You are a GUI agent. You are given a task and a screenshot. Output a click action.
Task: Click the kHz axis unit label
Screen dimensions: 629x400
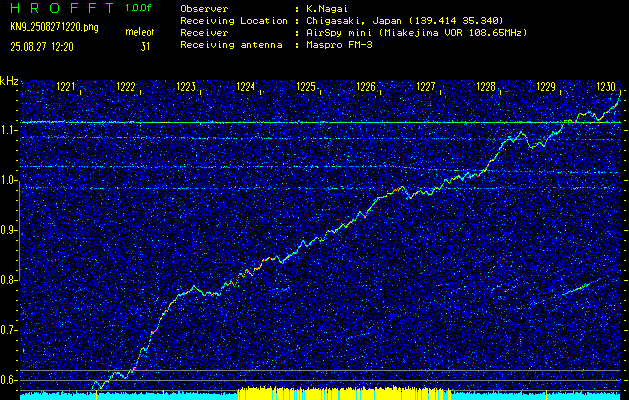click(9, 81)
